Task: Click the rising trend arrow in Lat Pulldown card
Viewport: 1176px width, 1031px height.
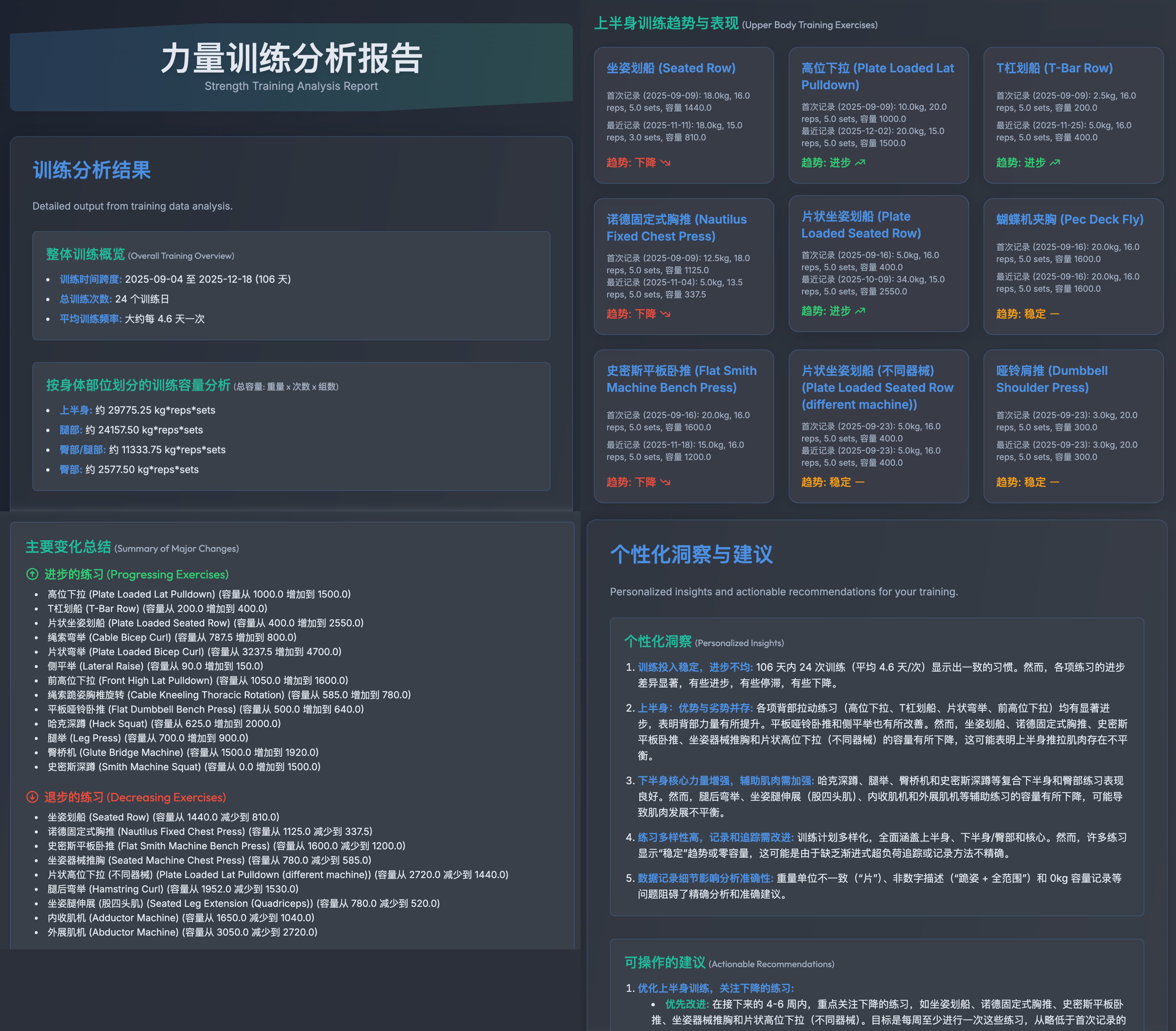Action: coord(860,163)
